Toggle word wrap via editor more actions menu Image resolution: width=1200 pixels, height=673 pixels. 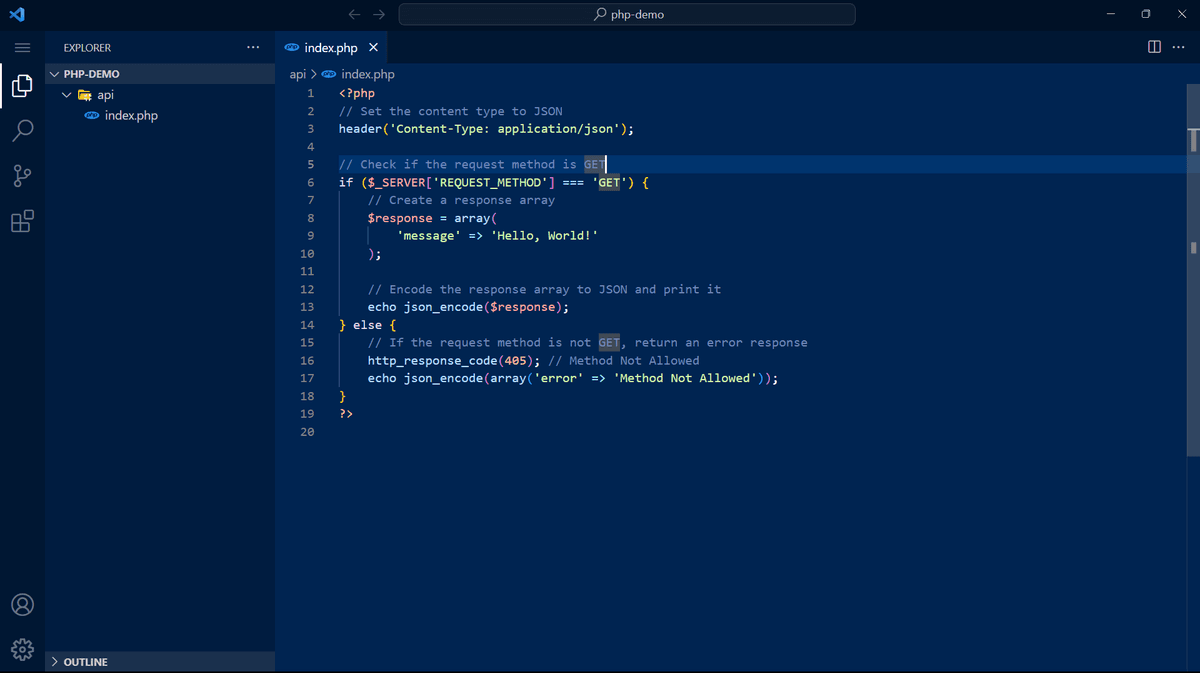click(1177, 46)
